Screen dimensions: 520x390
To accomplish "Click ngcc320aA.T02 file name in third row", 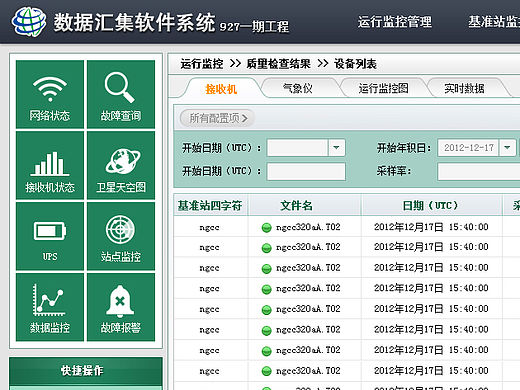I will pyautogui.click(x=308, y=268).
